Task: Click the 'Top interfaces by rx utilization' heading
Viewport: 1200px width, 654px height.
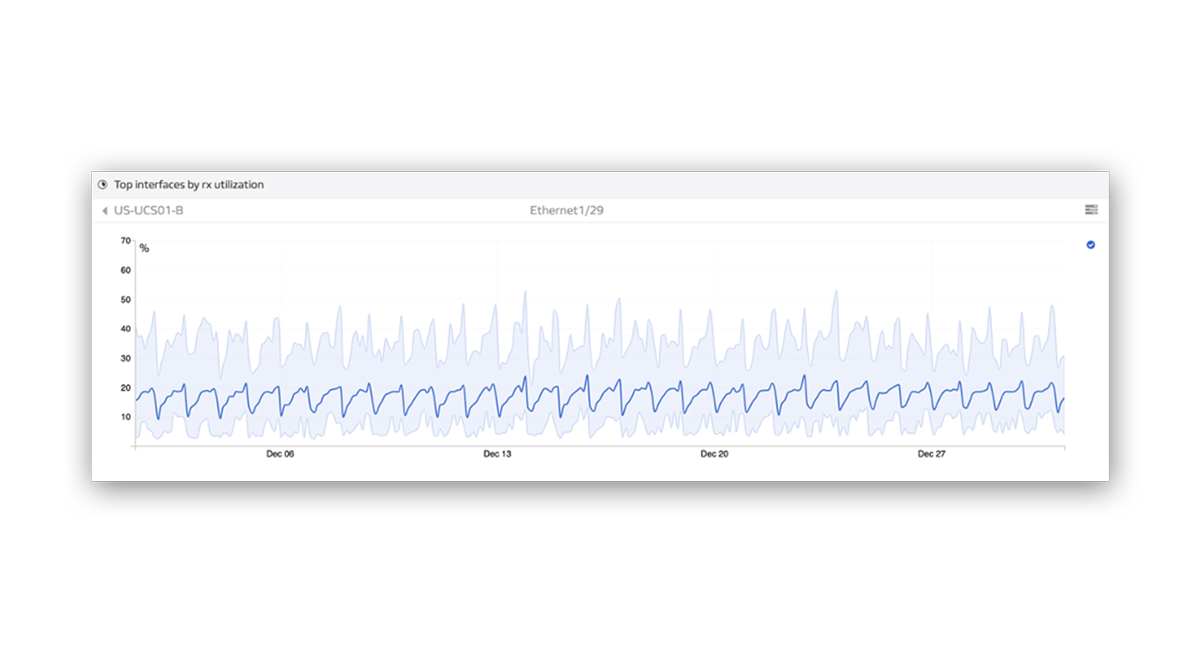Action: pyautogui.click(x=189, y=185)
